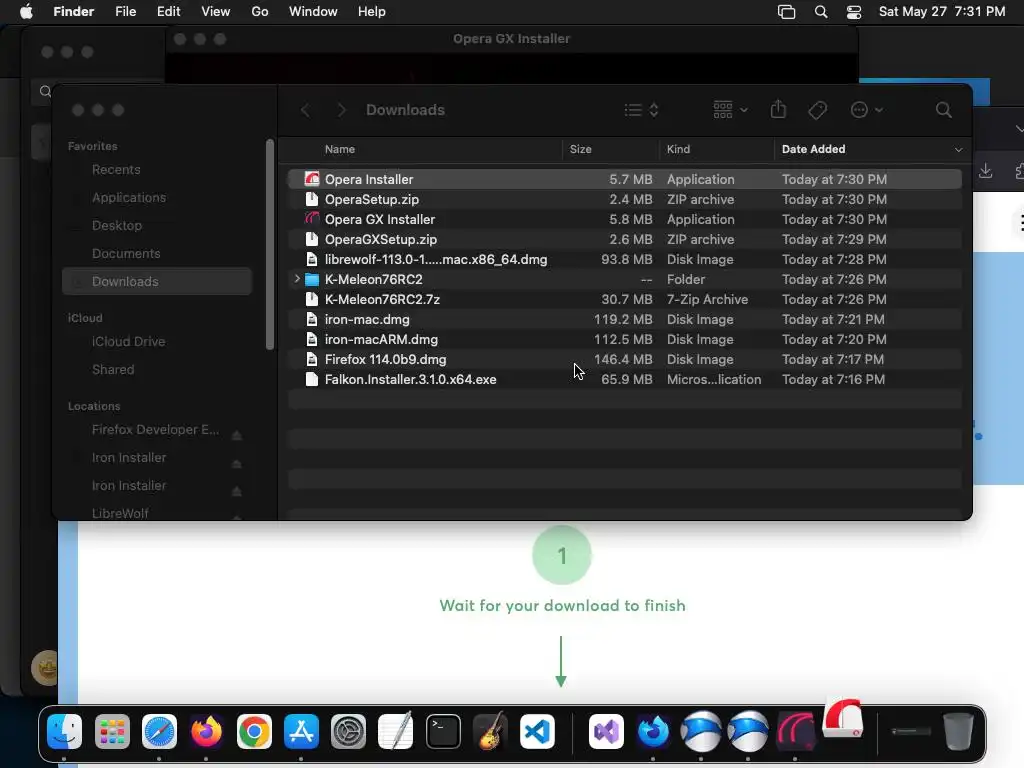Select OperaGXSetup.zip file
The image size is (1024, 768).
[x=624, y=239]
